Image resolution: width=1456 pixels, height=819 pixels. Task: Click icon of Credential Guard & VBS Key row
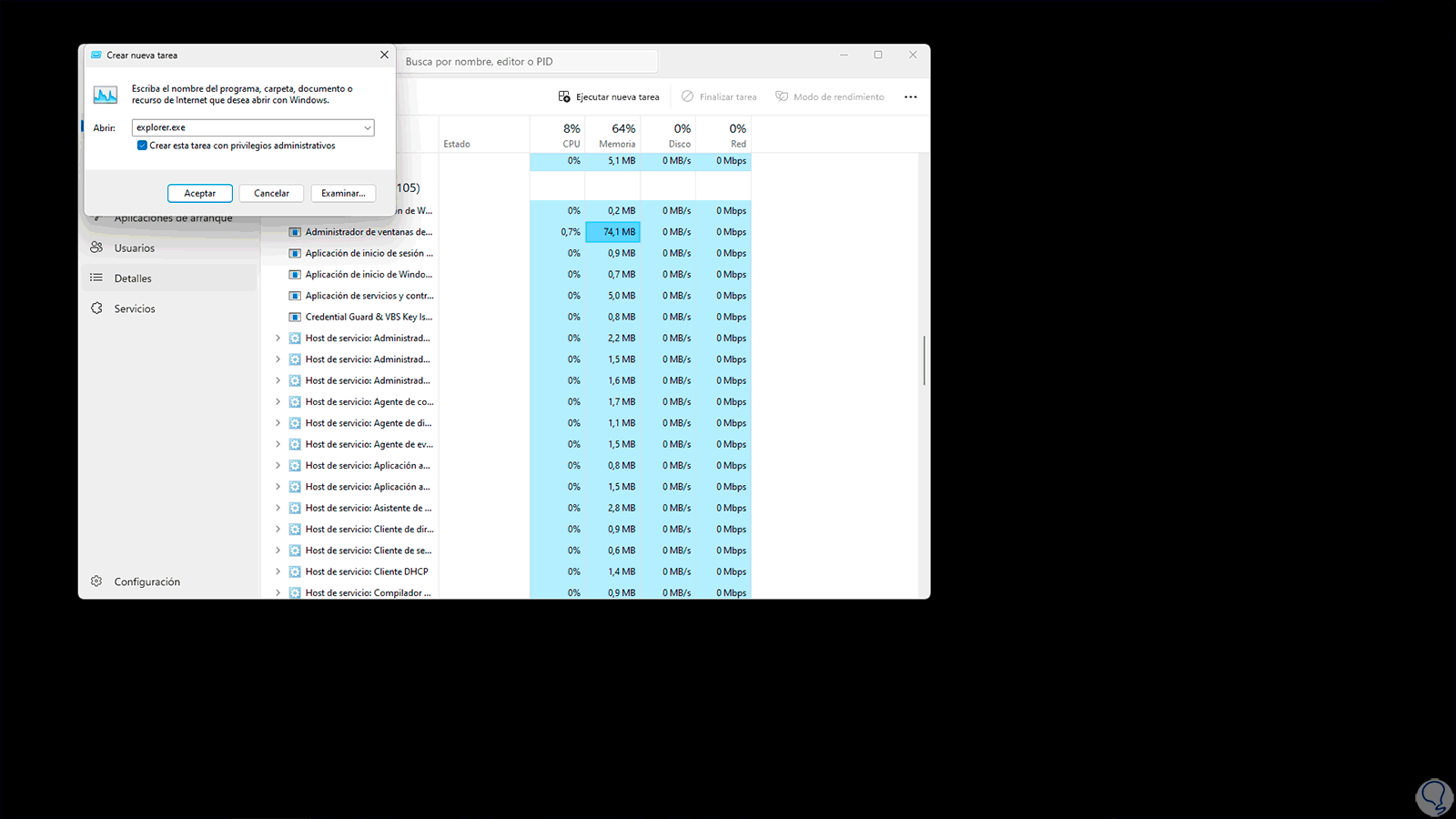[295, 317]
